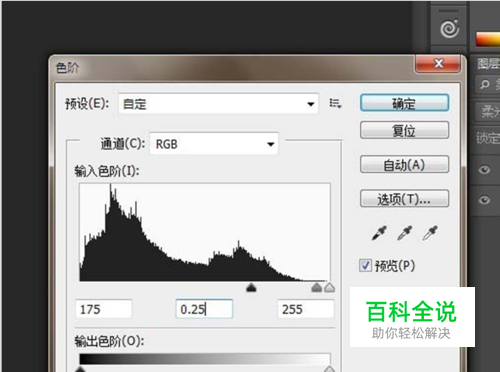Click the spiral panel icon in dock

(x=449, y=28)
